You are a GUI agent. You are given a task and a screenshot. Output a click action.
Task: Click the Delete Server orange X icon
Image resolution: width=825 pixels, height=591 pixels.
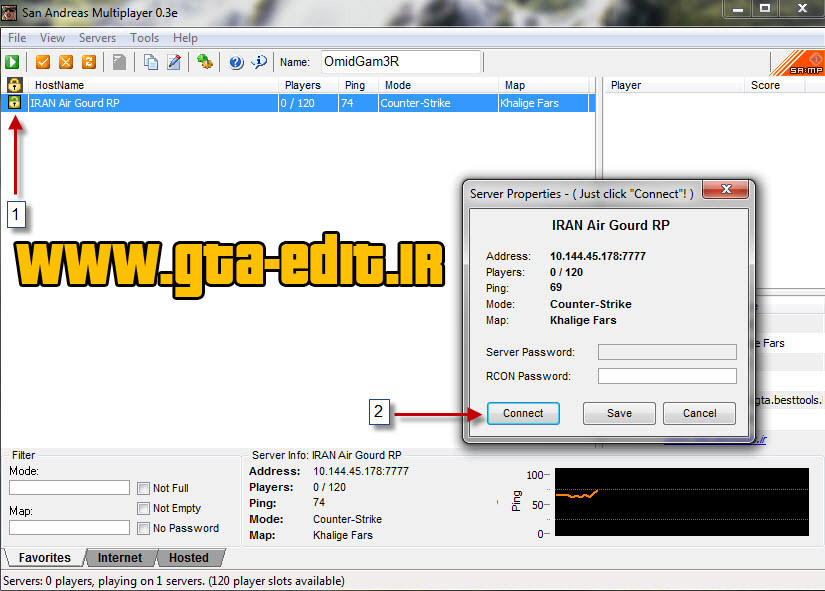[66, 62]
